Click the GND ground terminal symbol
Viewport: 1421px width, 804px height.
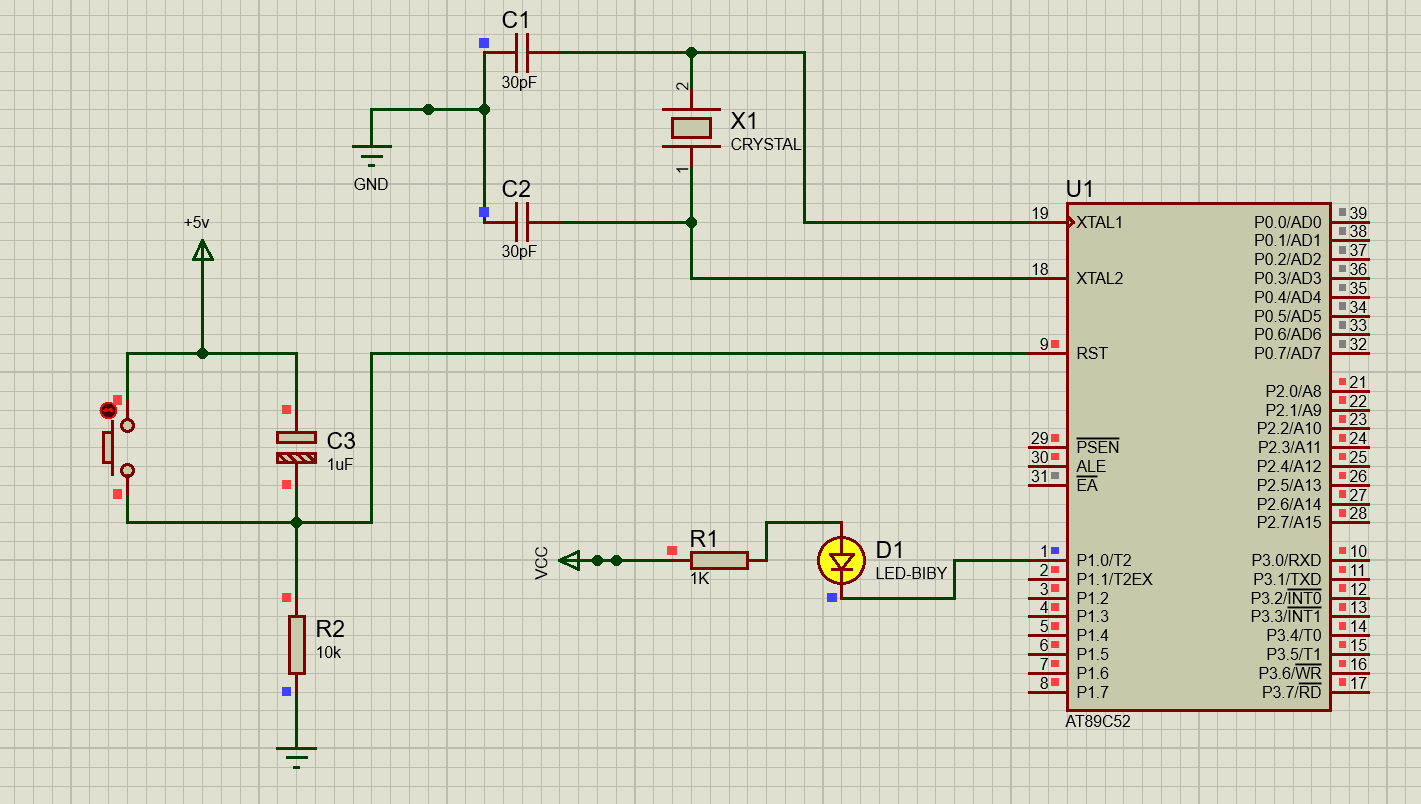(371, 154)
